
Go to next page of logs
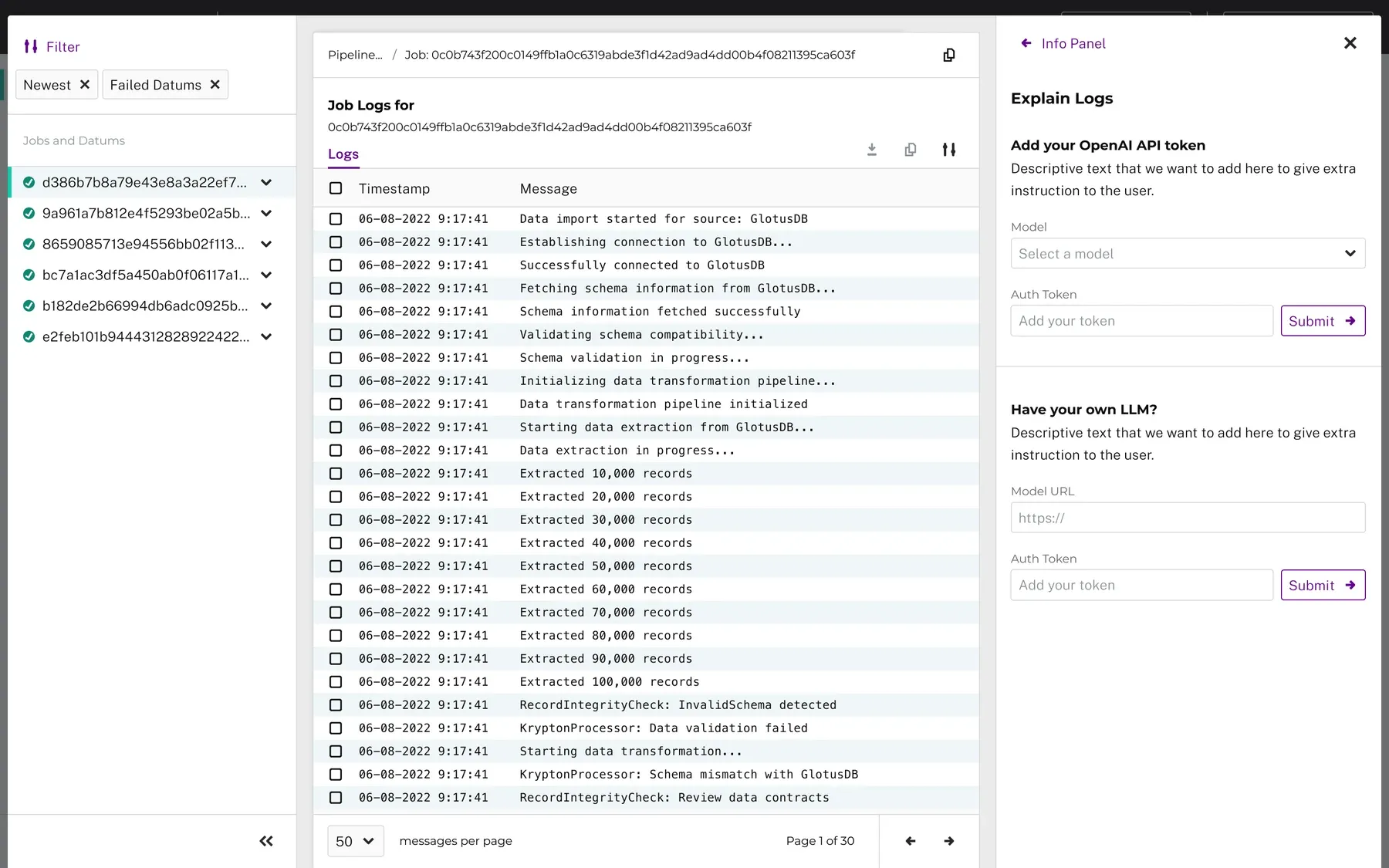point(949,841)
